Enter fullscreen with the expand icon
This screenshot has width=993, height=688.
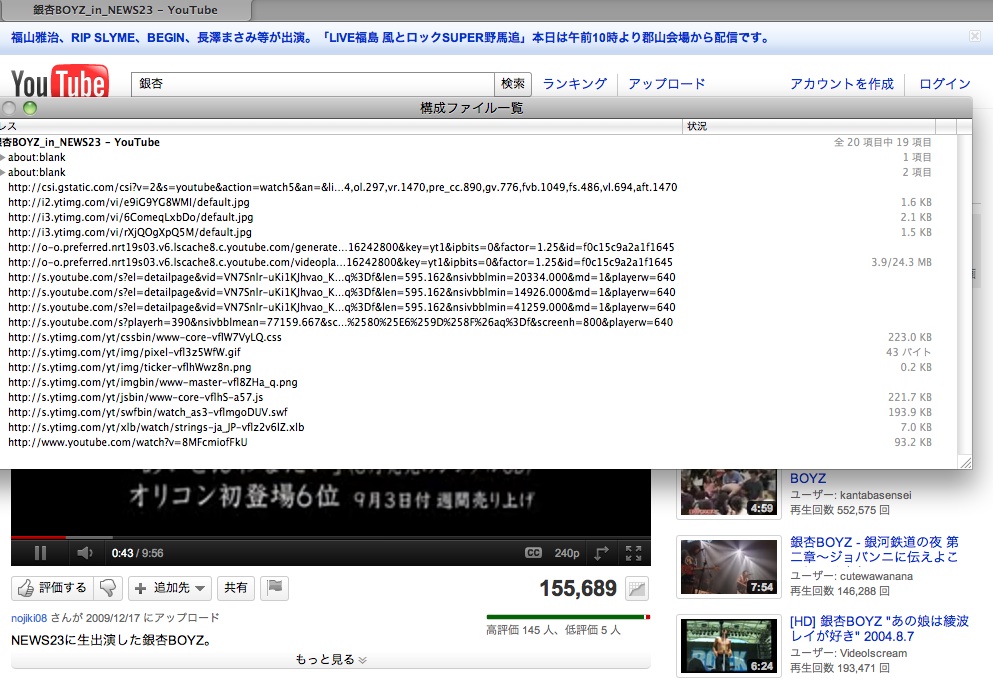[633, 553]
